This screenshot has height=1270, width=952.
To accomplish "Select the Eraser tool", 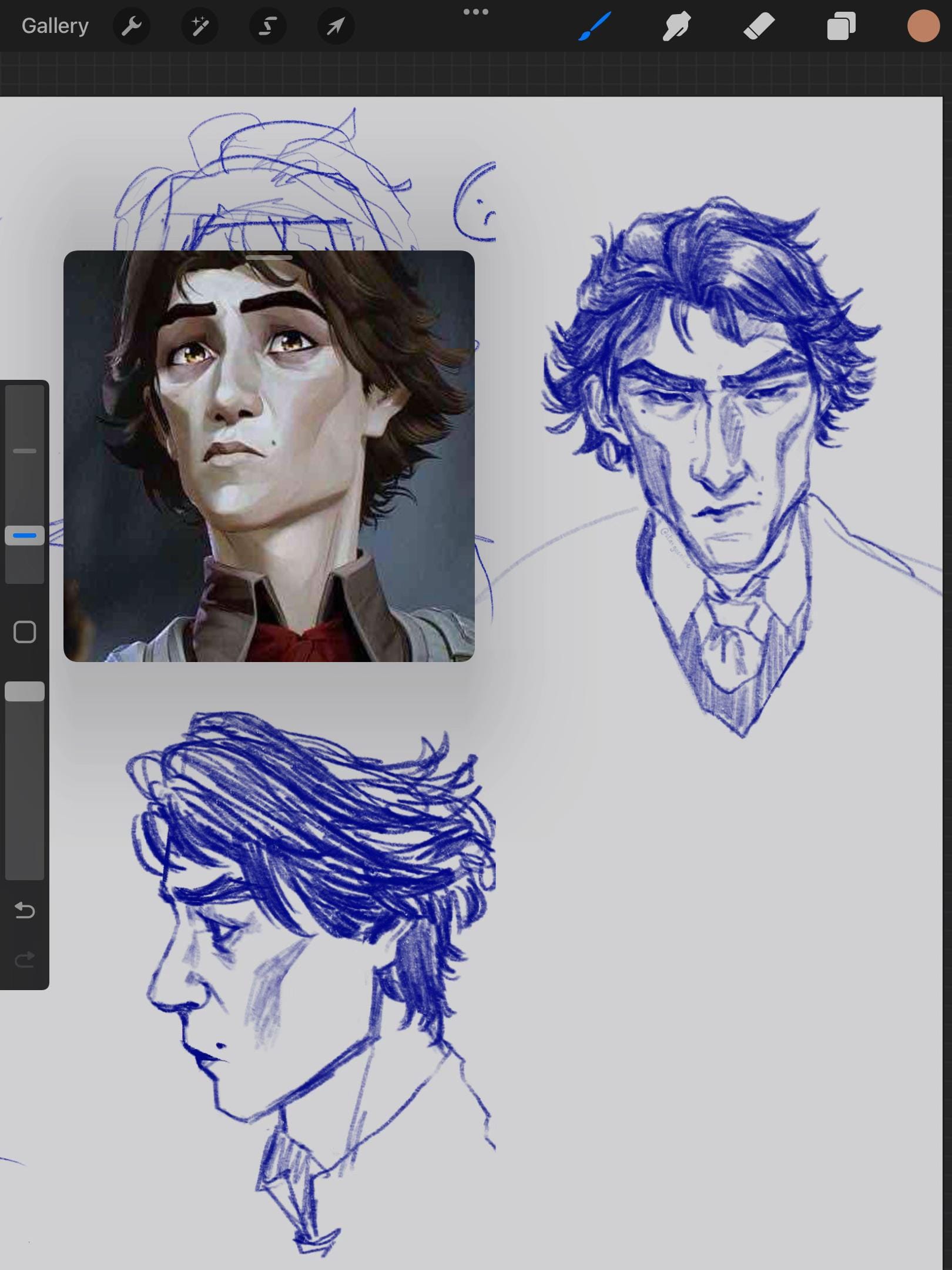I will [x=759, y=26].
